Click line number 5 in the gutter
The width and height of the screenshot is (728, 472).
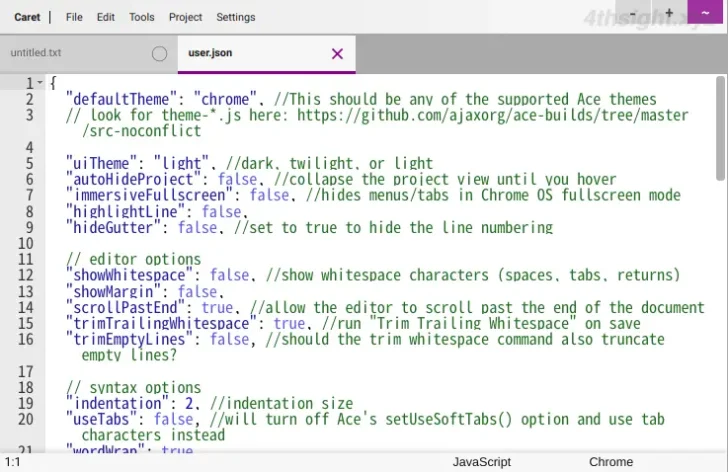pyautogui.click(x=29, y=163)
